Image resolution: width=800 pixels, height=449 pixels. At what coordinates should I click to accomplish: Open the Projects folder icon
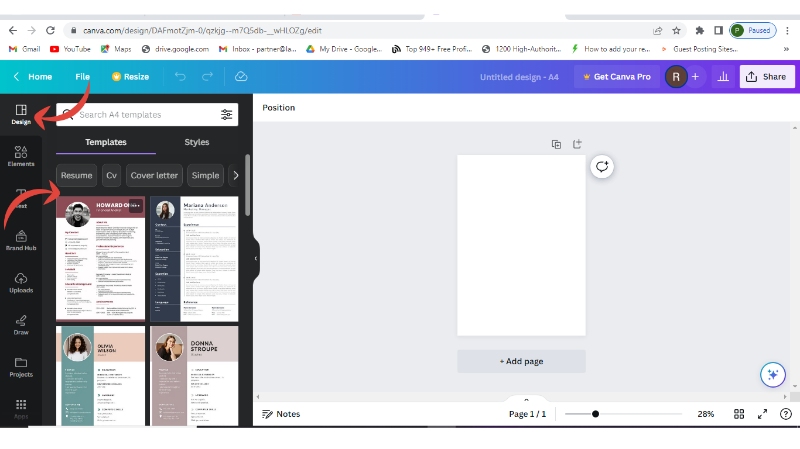tap(21, 366)
